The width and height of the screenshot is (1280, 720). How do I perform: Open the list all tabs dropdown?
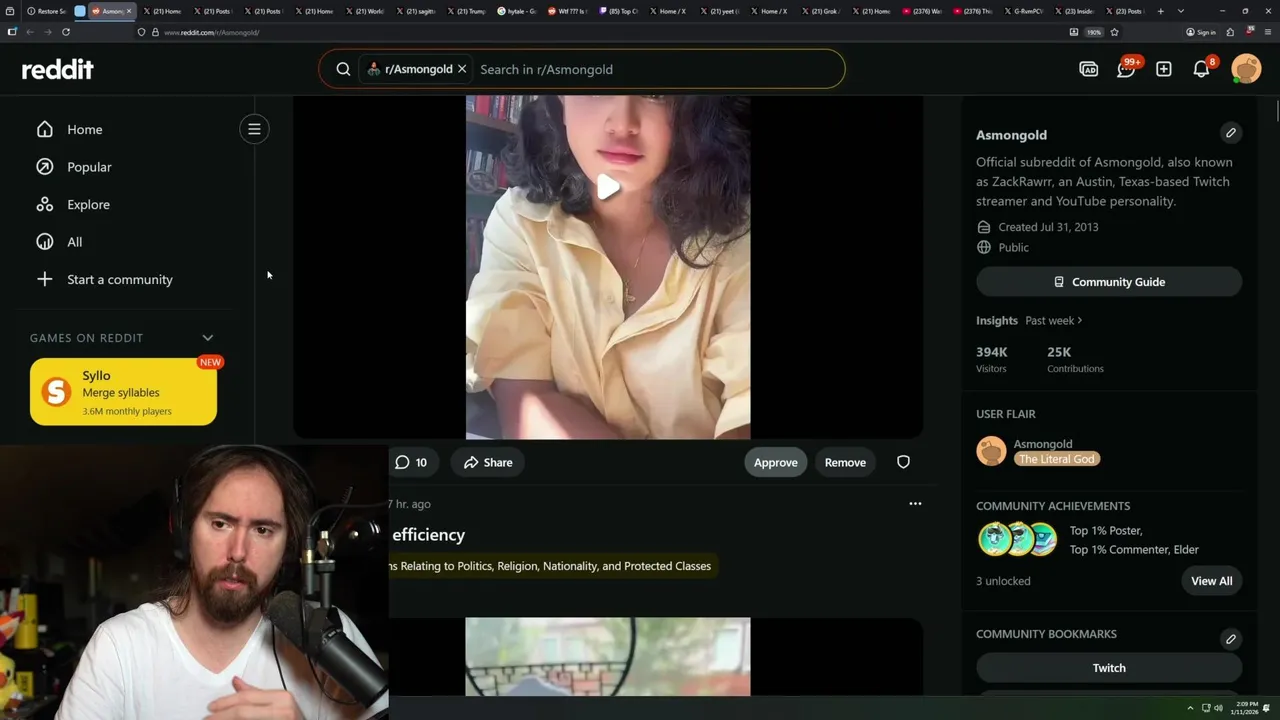1181,11
